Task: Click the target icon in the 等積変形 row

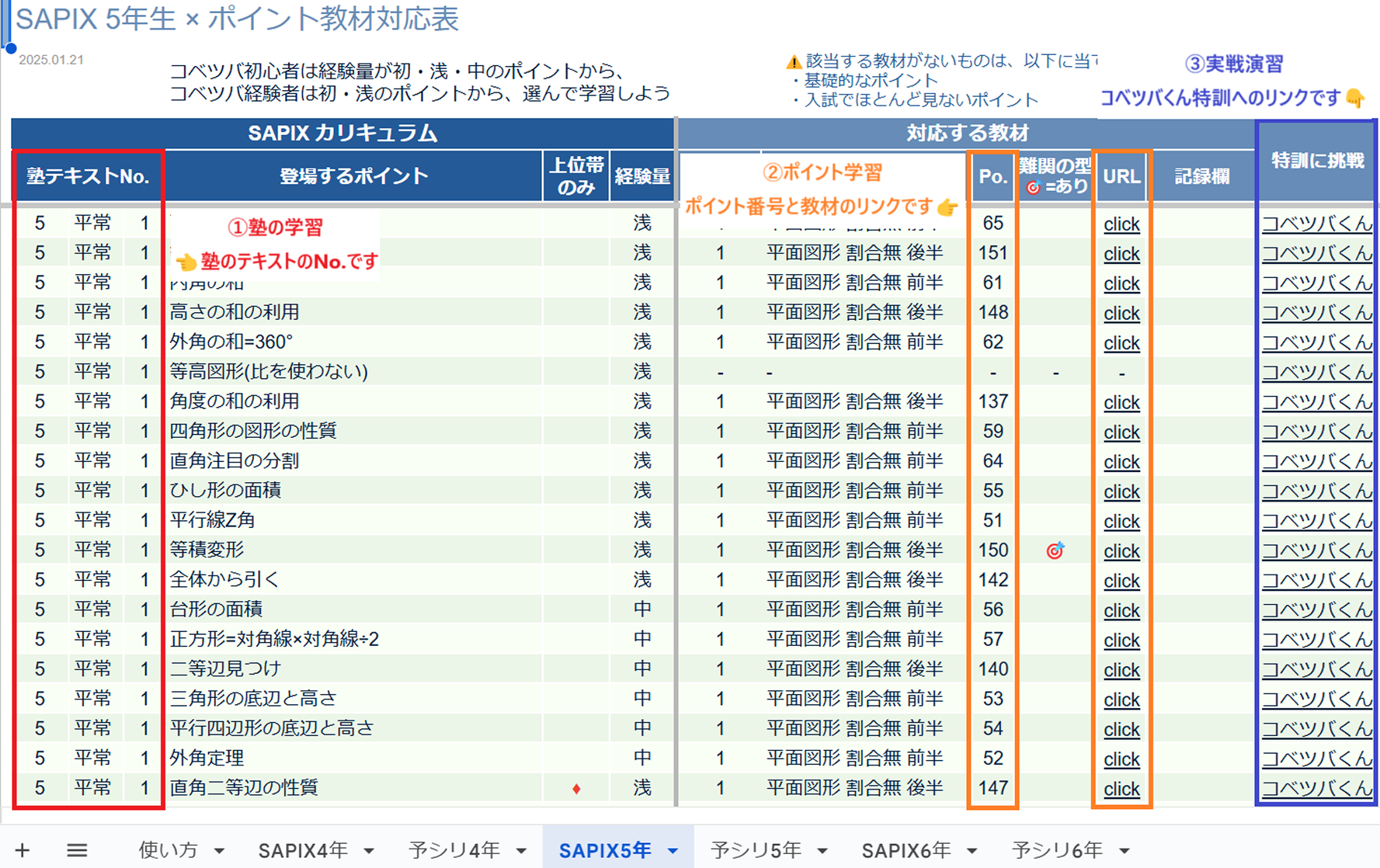Action: pyautogui.click(x=1055, y=550)
